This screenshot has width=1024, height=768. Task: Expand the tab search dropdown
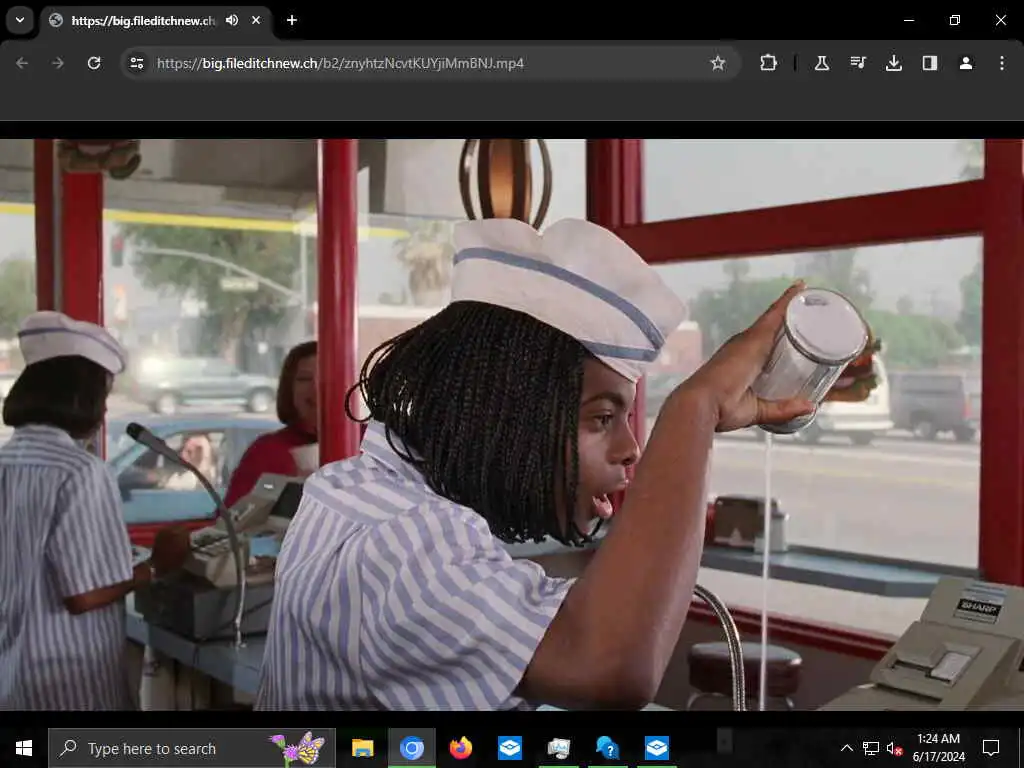pyautogui.click(x=20, y=20)
